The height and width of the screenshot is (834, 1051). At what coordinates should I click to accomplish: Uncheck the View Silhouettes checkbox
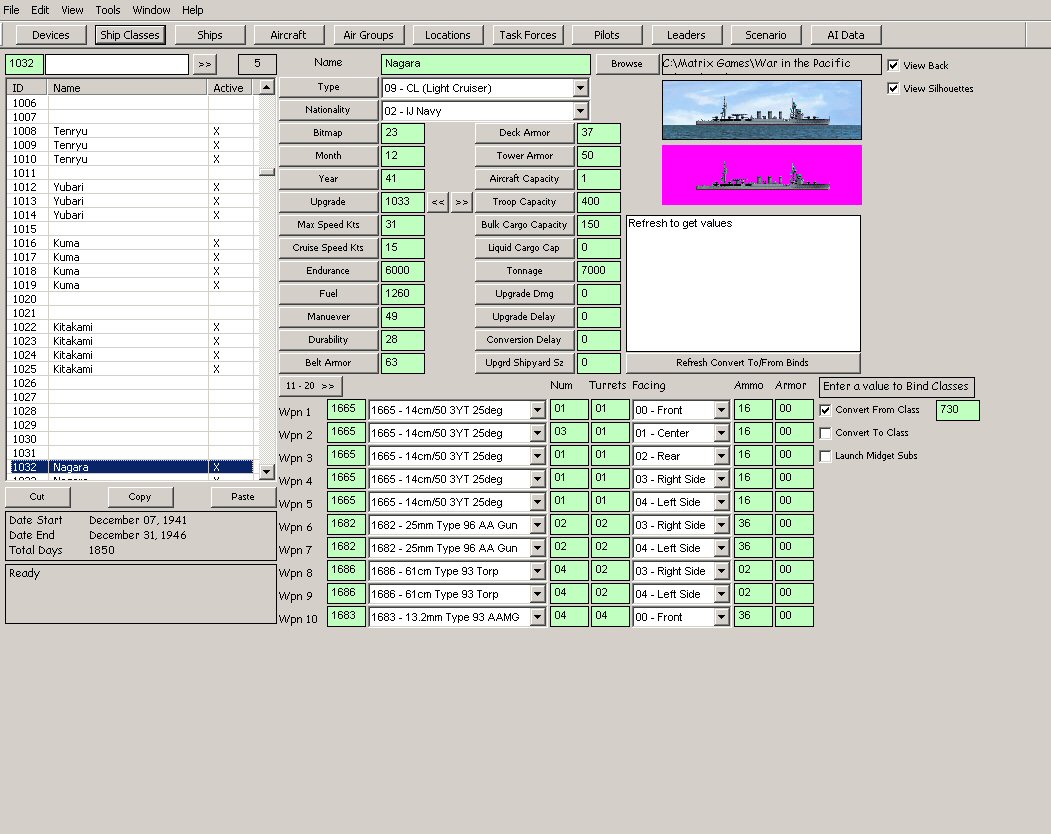pyautogui.click(x=893, y=88)
